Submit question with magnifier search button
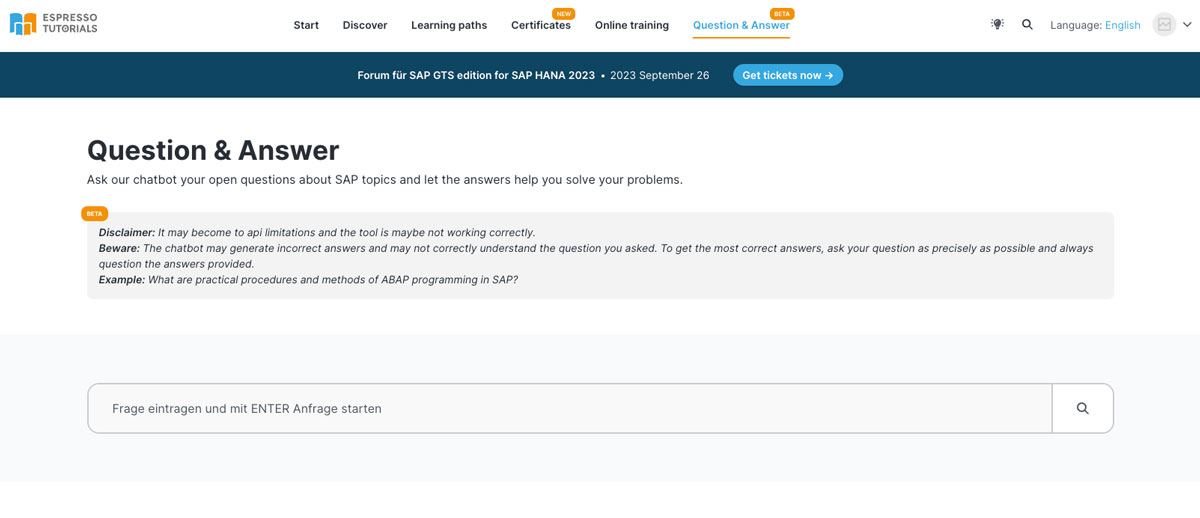The width and height of the screenshot is (1200, 518). coord(1083,408)
